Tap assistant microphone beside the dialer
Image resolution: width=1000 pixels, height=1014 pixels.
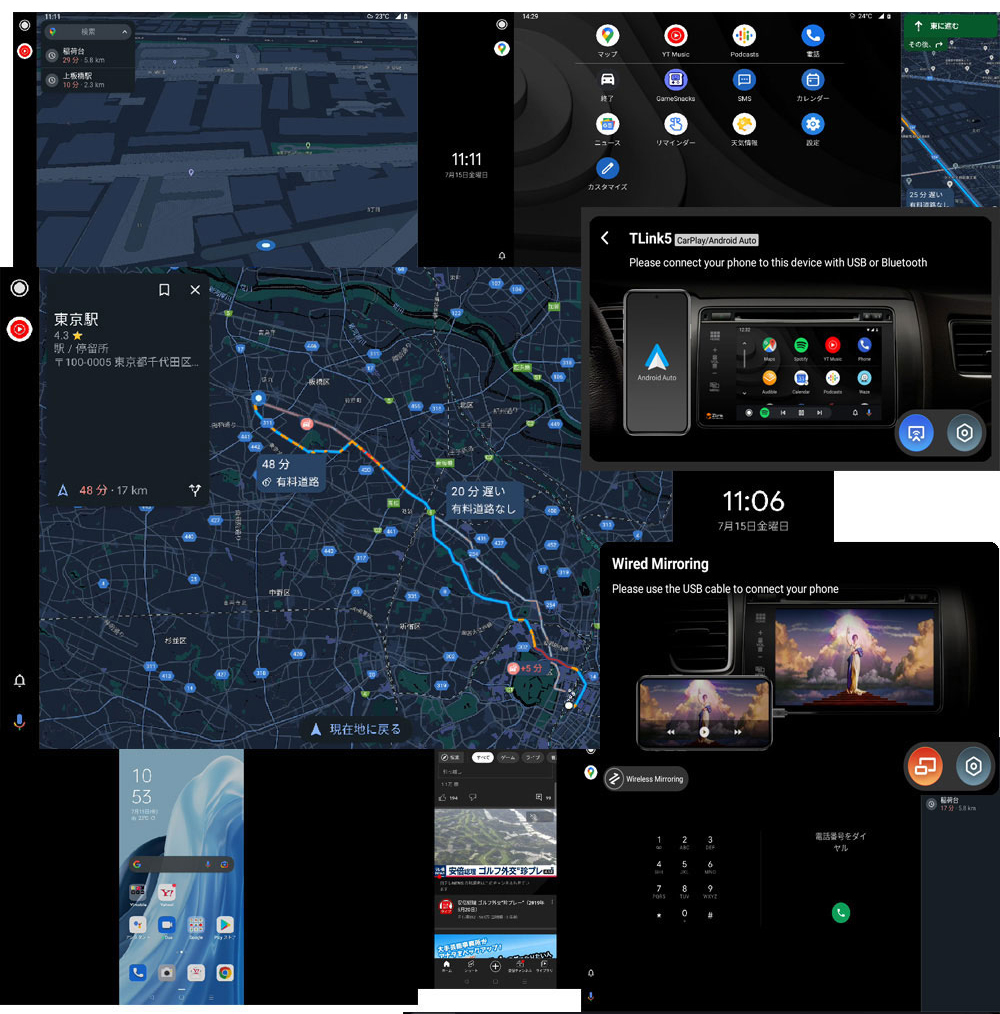(591, 997)
